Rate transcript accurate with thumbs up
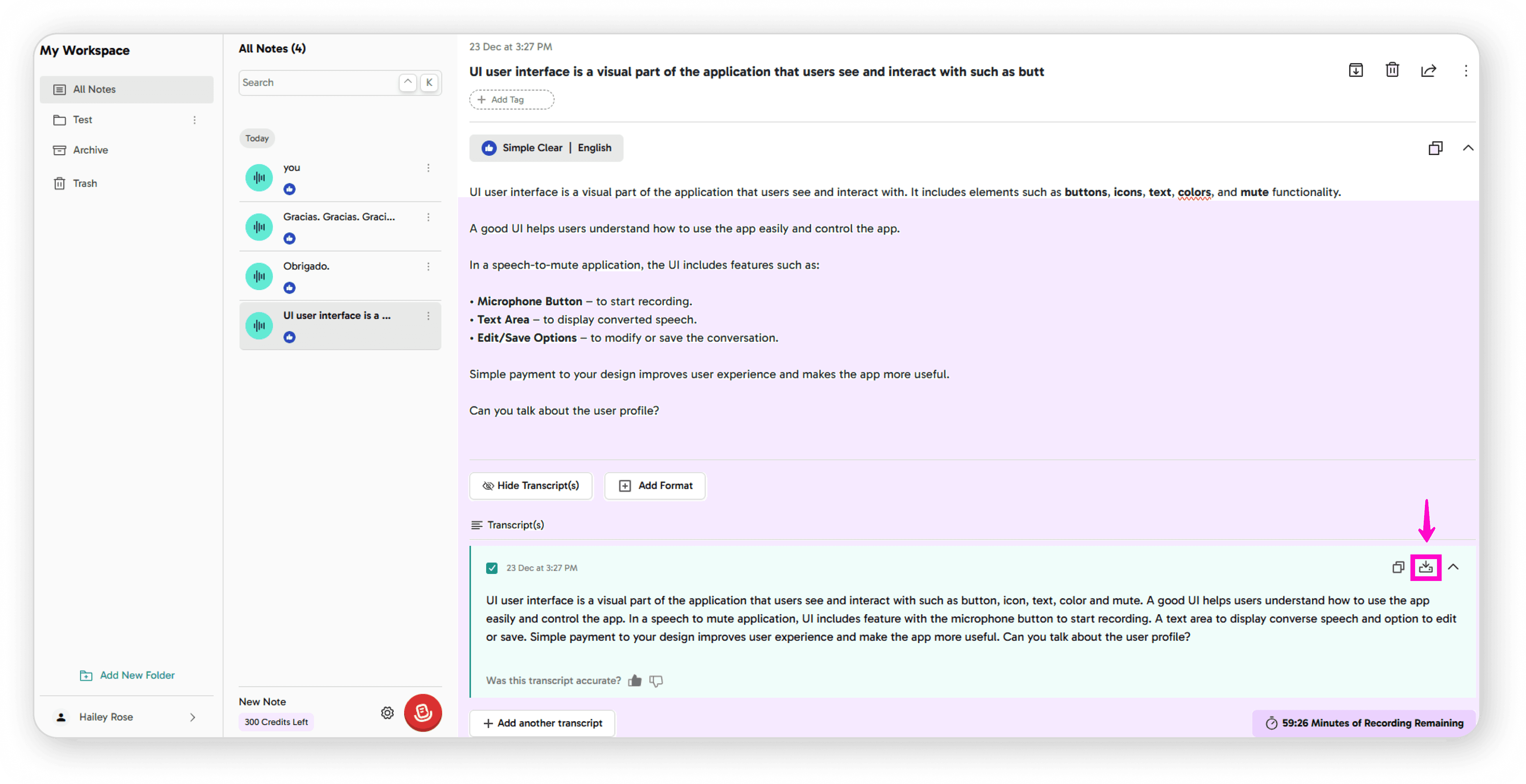 tap(635, 681)
